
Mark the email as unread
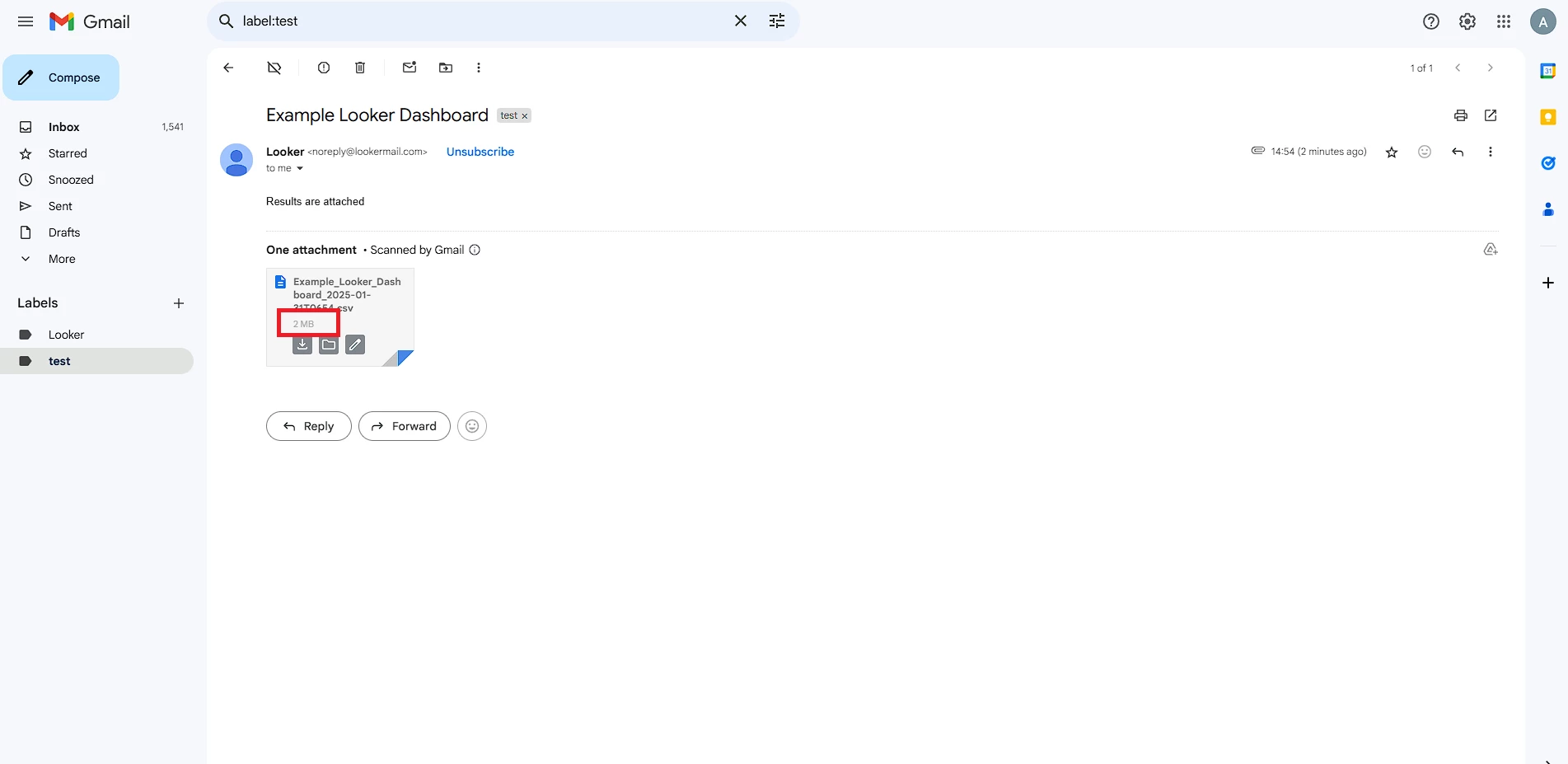click(410, 68)
